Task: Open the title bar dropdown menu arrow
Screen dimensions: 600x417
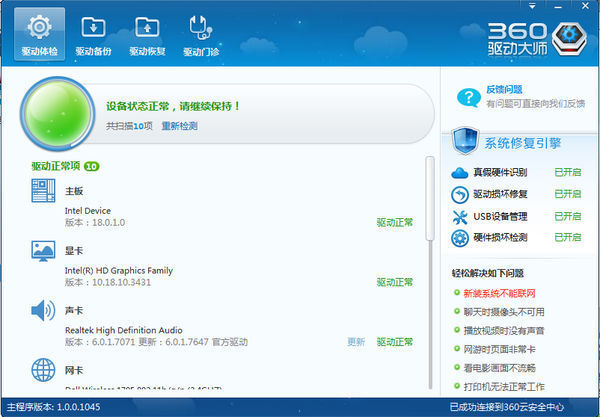Action: coord(532,6)
